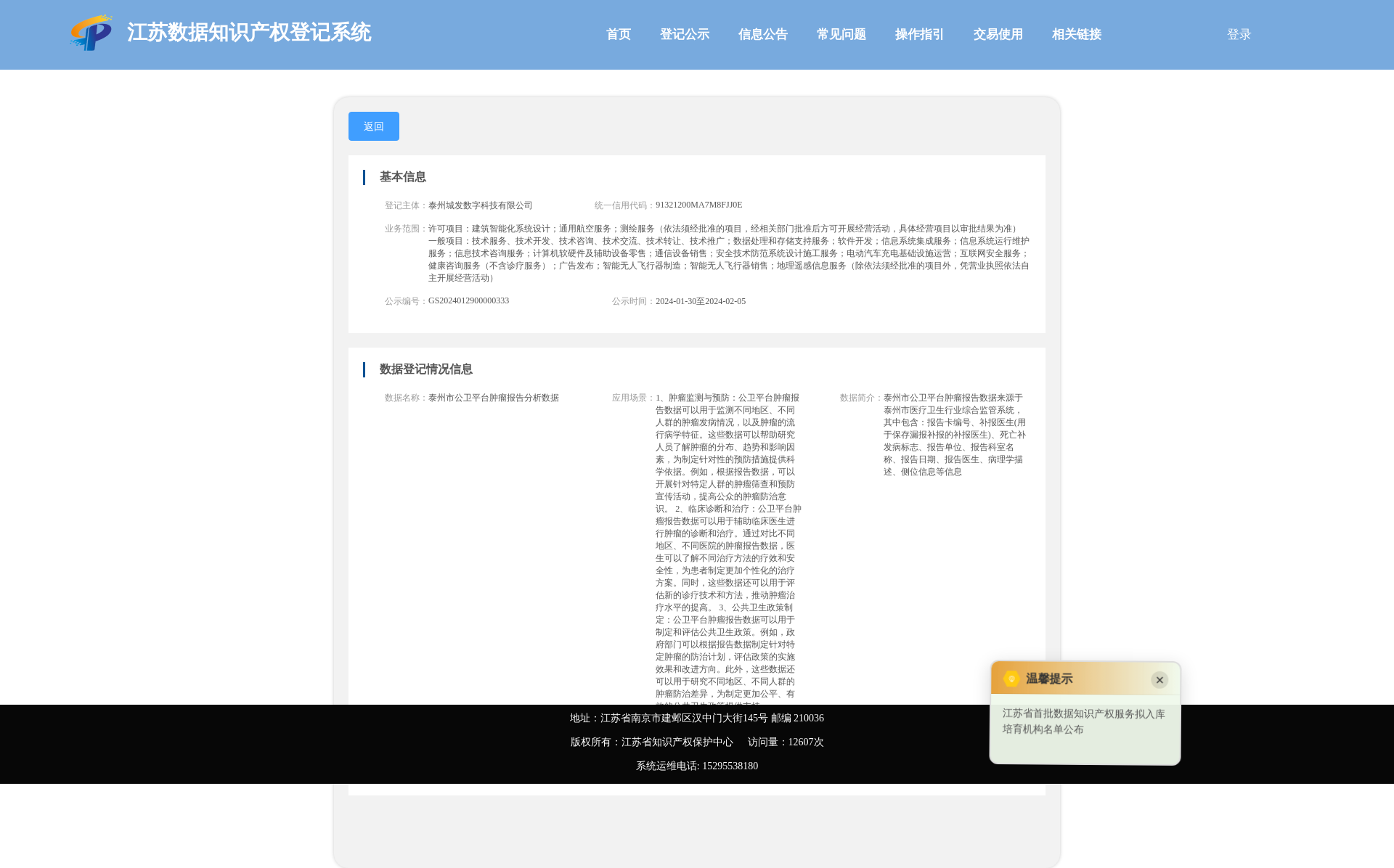The height and width of the screenshot is (868, 1394).
Task: Open the 江苏省首批数据知识产权服务拟入库培育机构名单公布 notice
Action: click(x=1084, y=721)
